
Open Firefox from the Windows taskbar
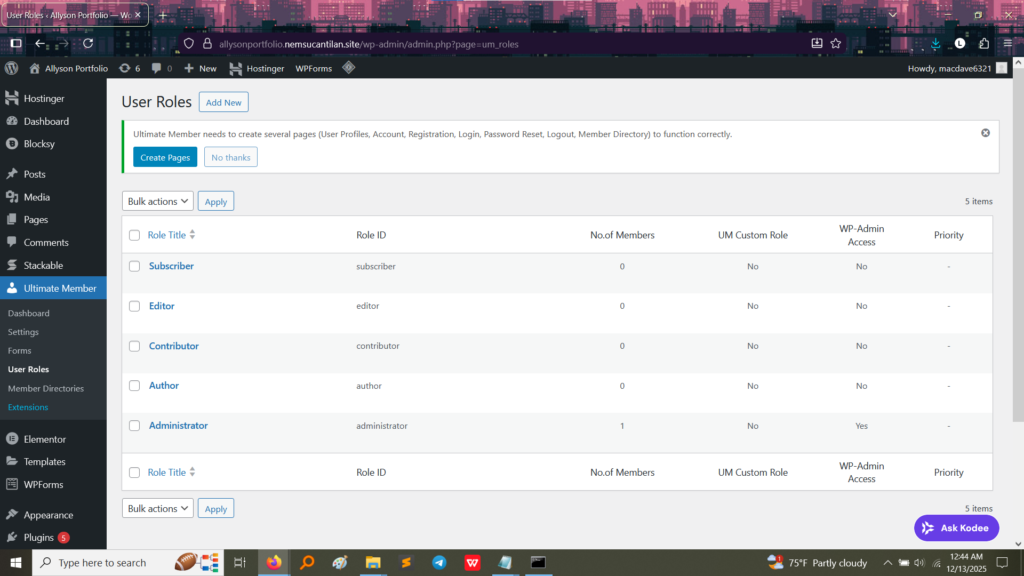(274, 563)
